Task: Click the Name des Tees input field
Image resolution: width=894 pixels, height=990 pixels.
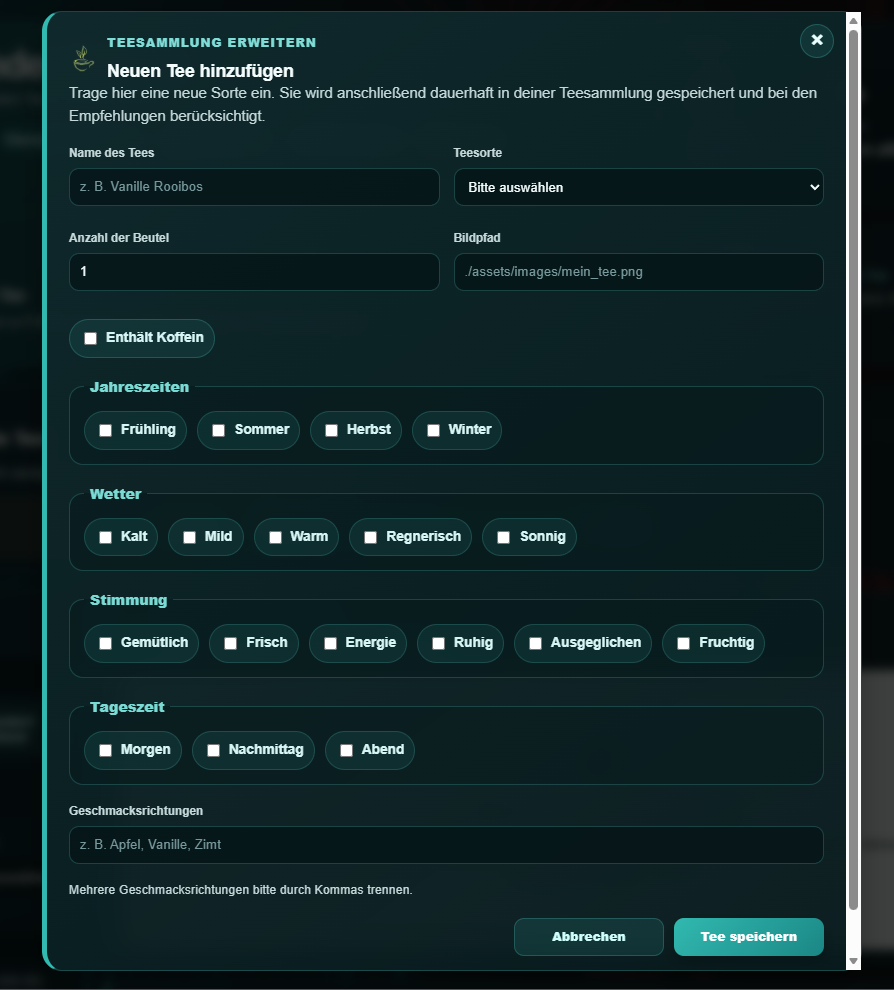Action: 254,187
